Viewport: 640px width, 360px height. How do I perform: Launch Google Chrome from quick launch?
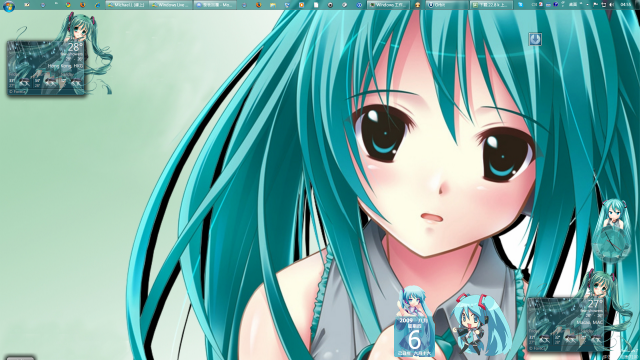point(68,5)
